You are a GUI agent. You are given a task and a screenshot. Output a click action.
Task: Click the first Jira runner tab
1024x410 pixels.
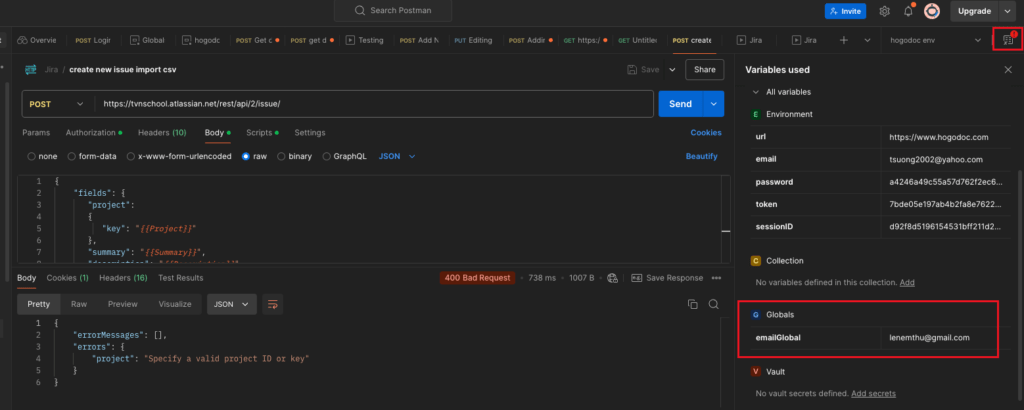pos(749,40)
